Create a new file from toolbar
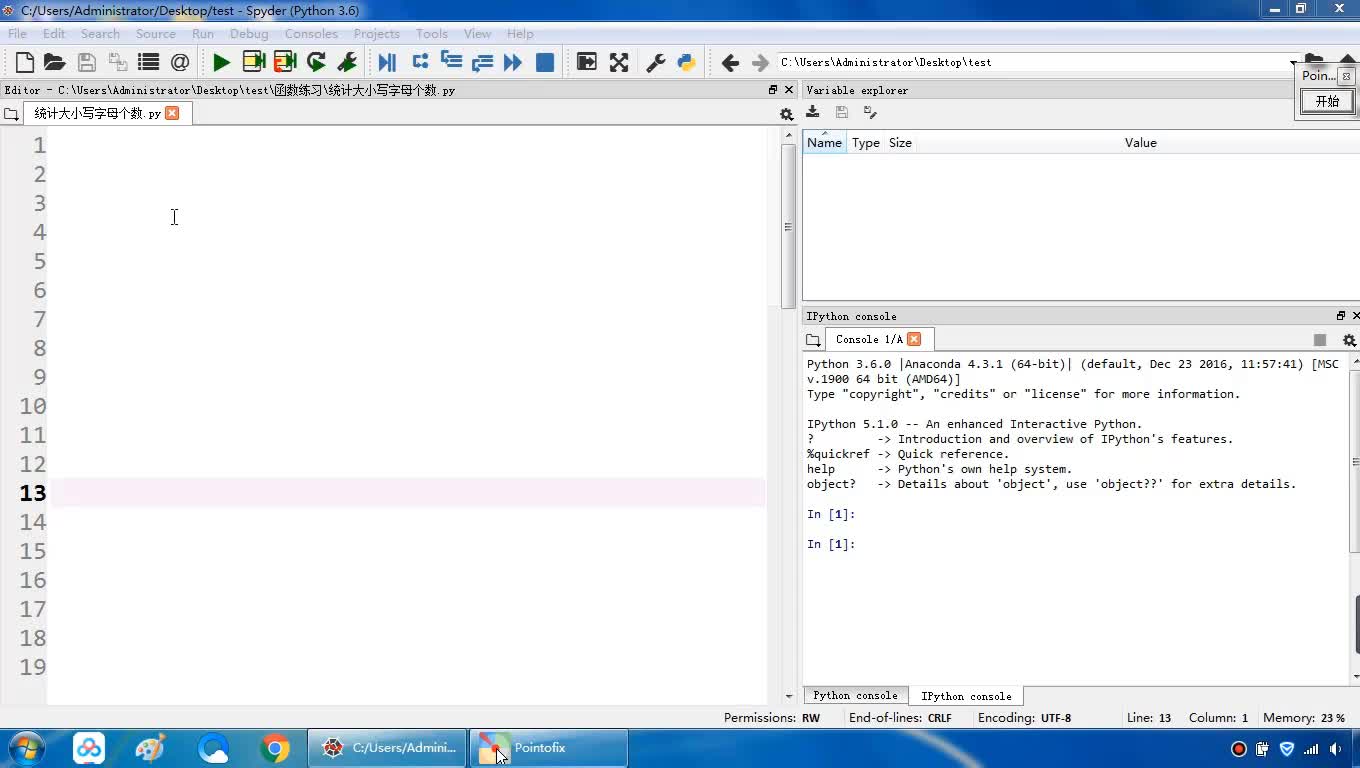The height and width of the screenshot is (768, 1360). point(24,62)
